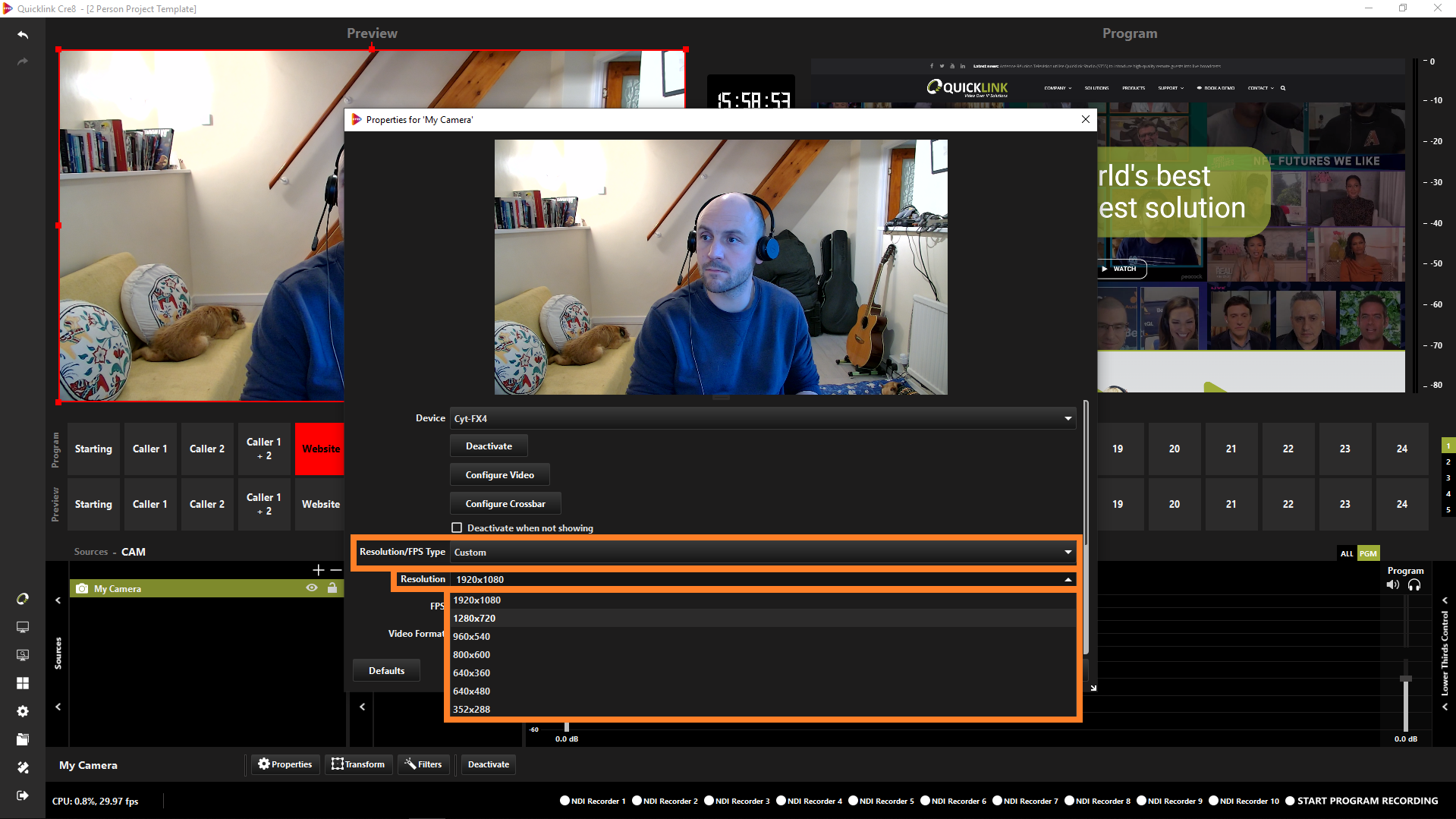Click the Program volume fader handle
Screen dimensions: 1456x819
pyautogui.click(x=1405, y=679)
